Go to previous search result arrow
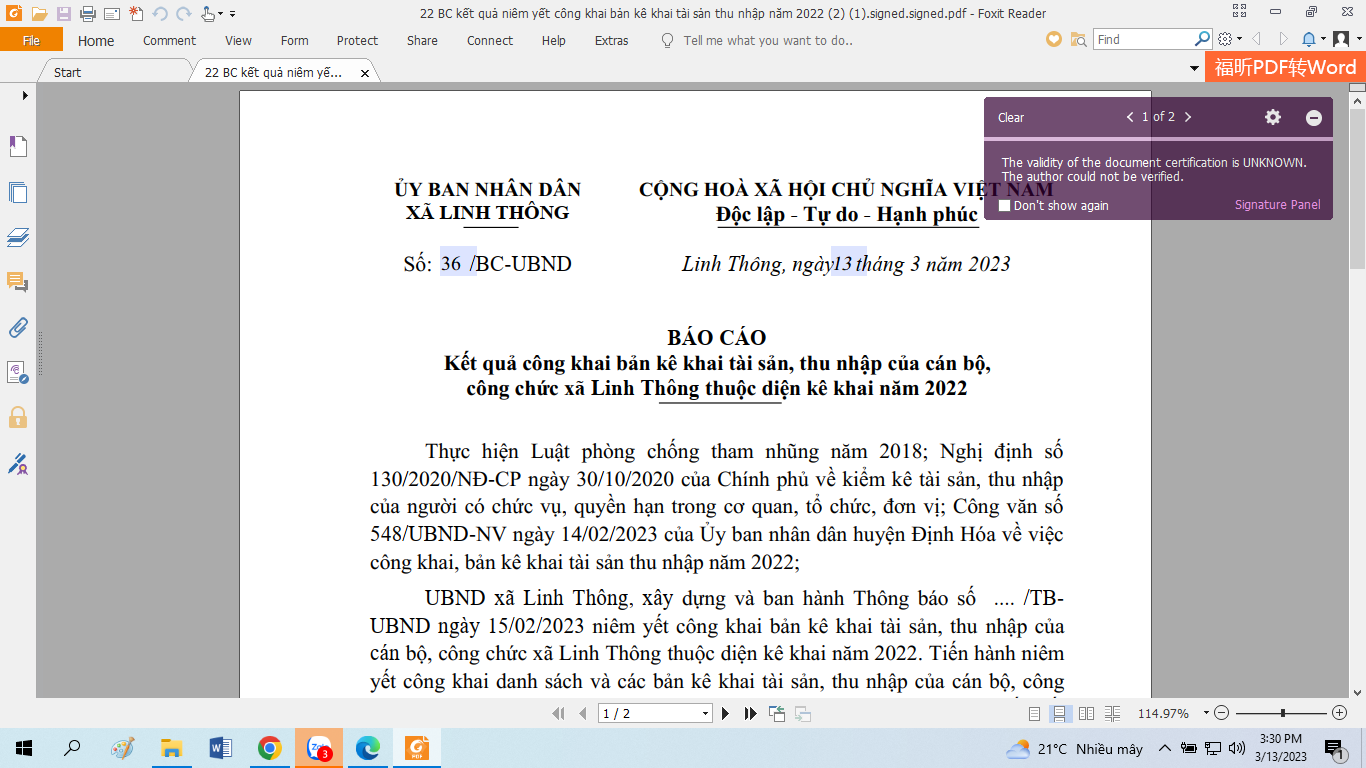 tap(1257, 40)
